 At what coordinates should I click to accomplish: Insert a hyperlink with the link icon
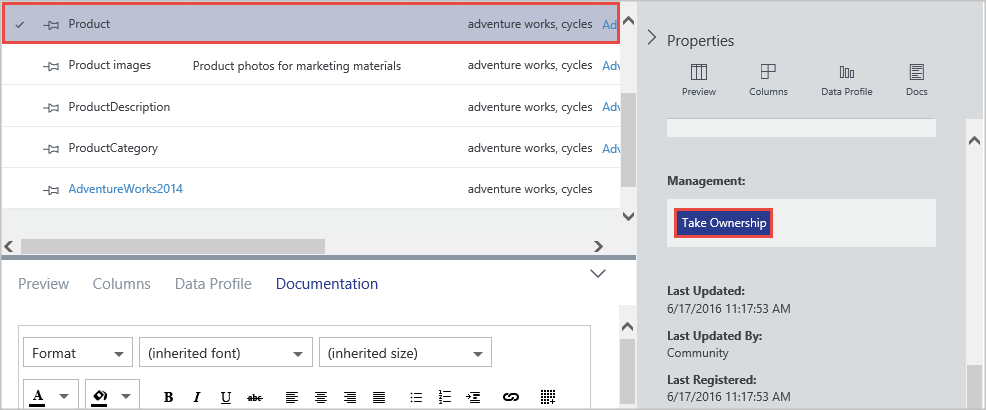(511, 397)
